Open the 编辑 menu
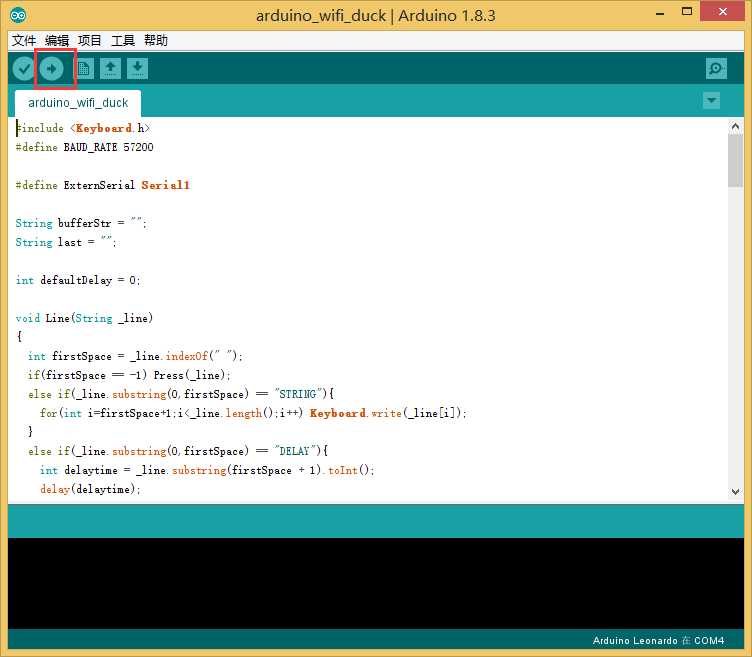 [57, 40]
